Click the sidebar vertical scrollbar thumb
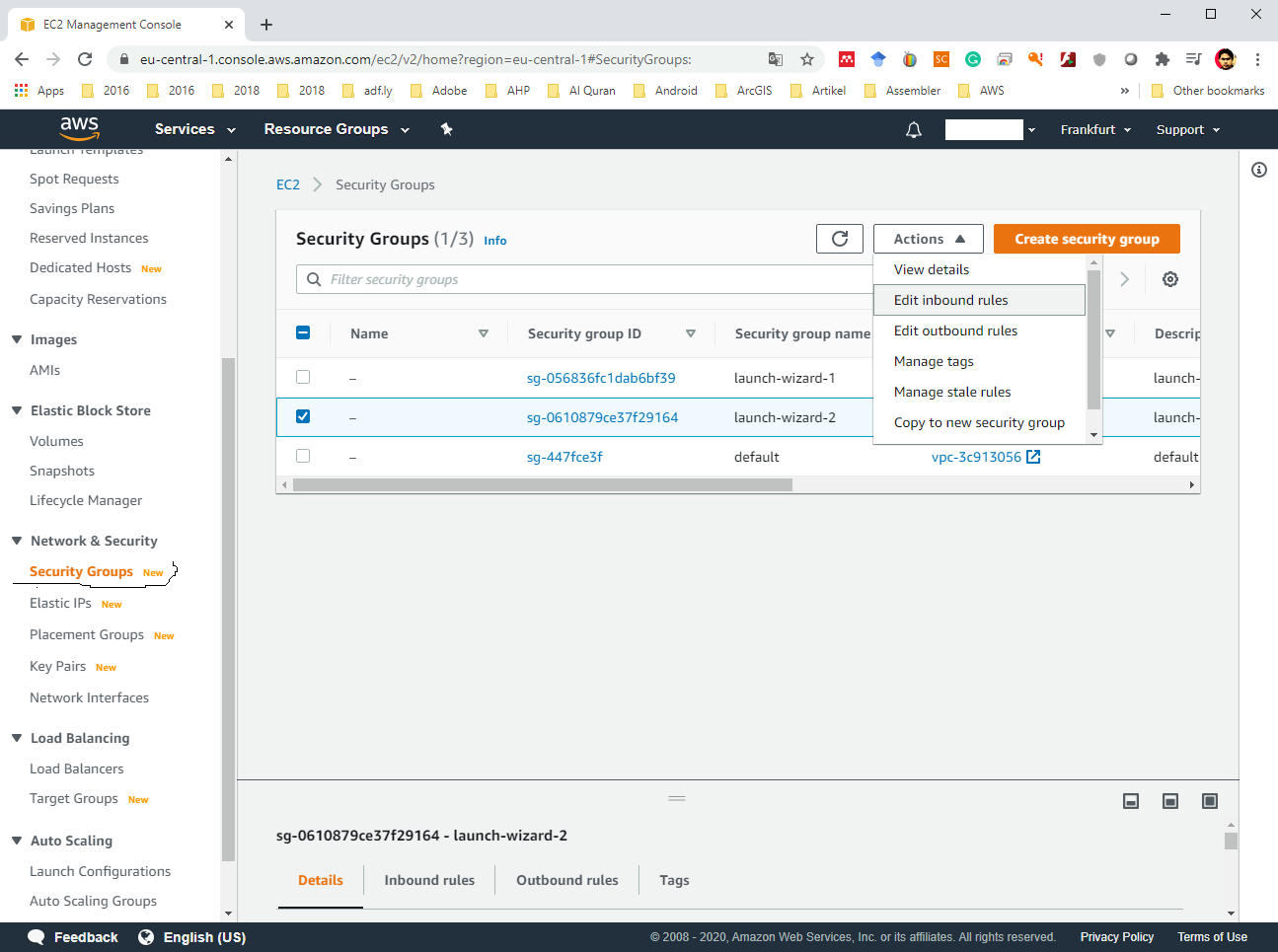Screen dimensions: 1278x952 (228, 609)
